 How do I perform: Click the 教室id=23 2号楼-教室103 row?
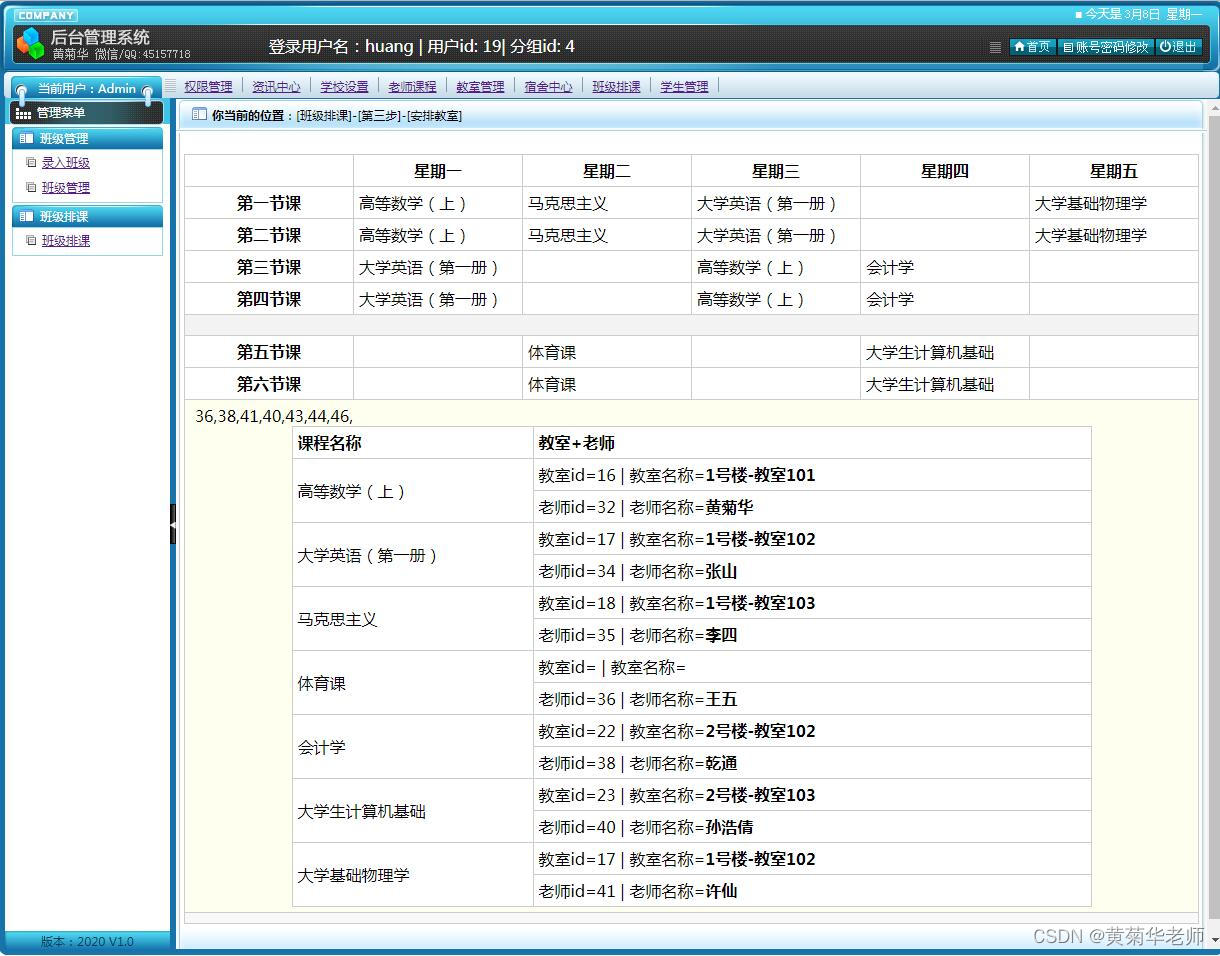812,795
